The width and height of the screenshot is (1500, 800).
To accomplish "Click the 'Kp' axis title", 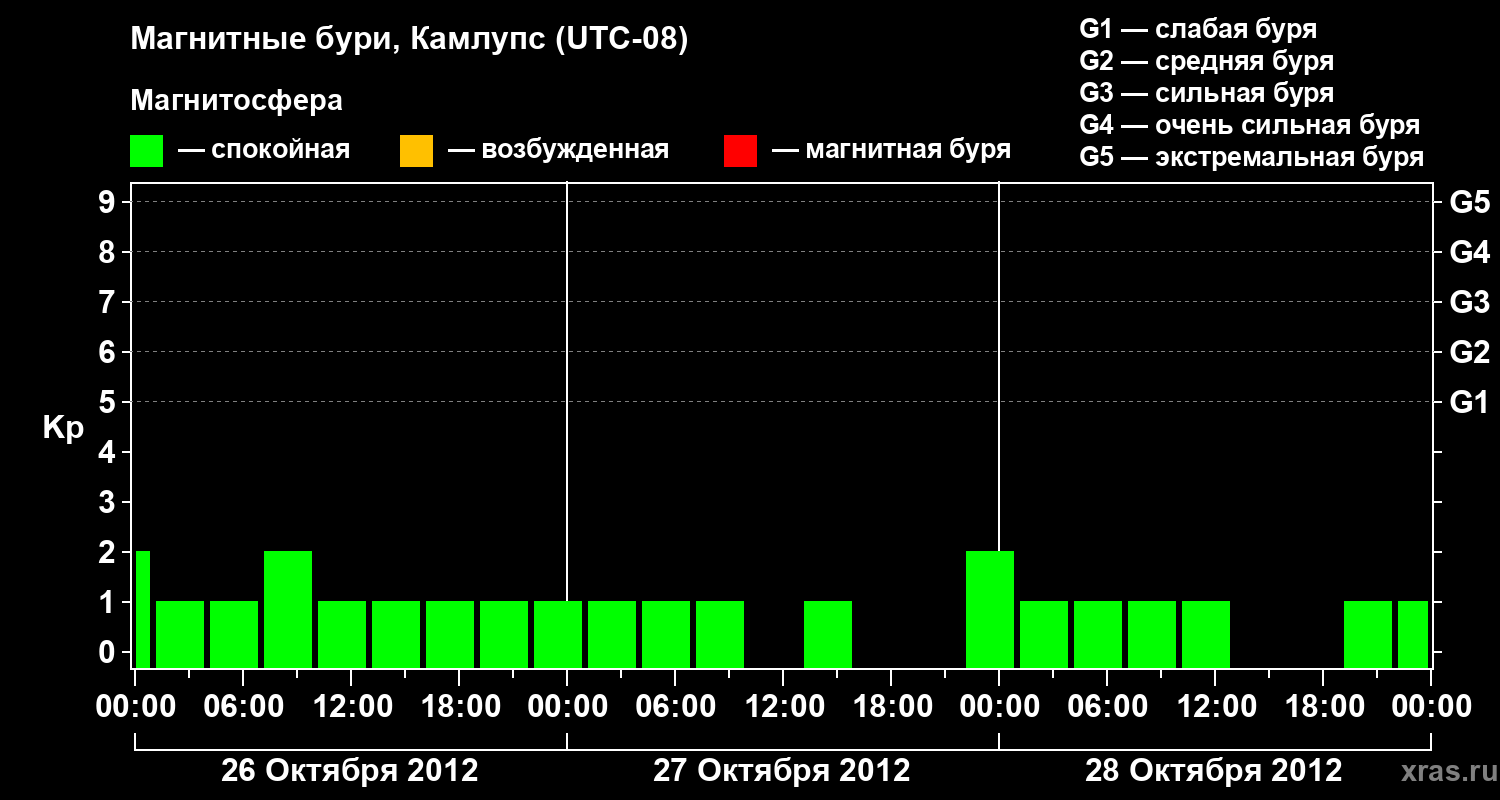I will 63,428.
